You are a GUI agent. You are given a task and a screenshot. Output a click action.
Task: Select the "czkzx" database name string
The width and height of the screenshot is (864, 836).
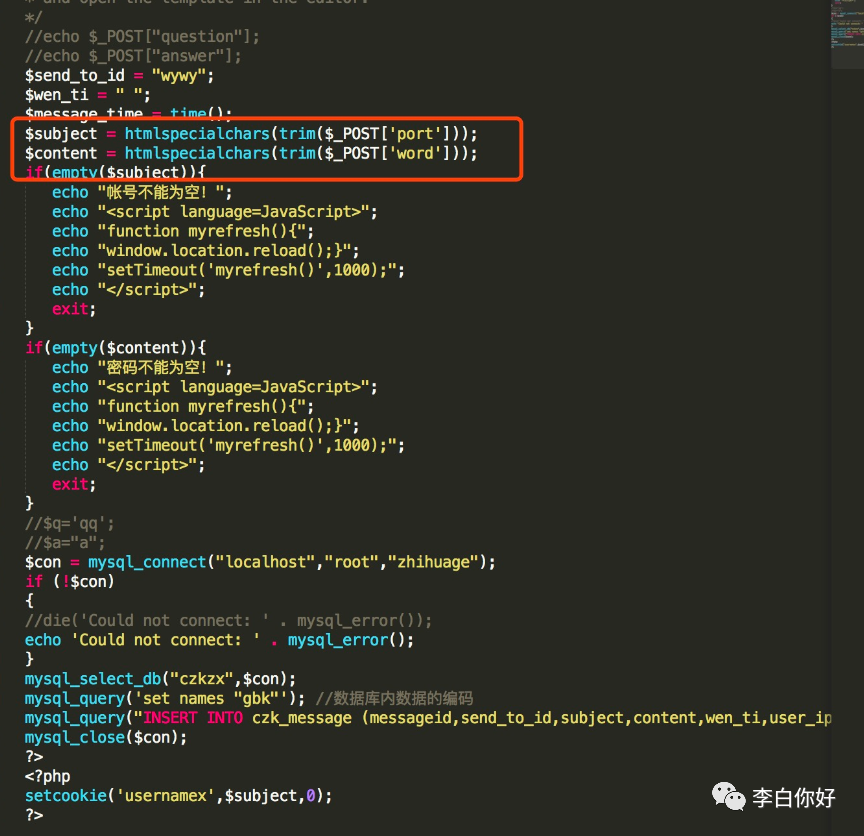coord(202,679)
